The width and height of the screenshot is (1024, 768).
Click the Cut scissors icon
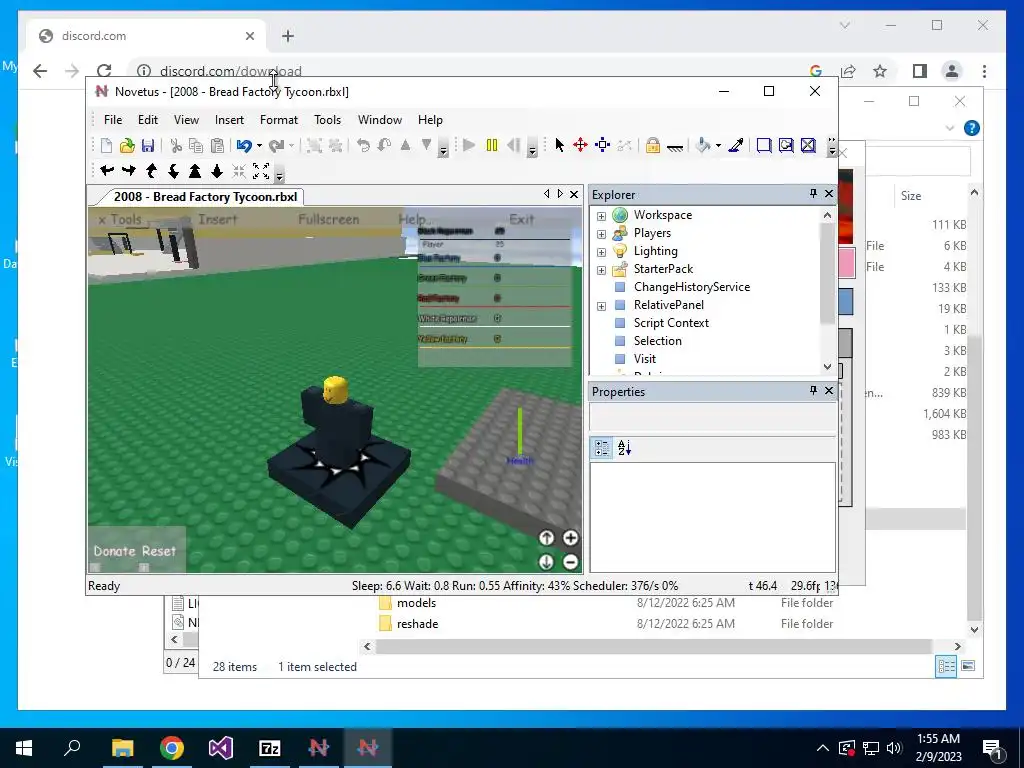tap(176, 146)
